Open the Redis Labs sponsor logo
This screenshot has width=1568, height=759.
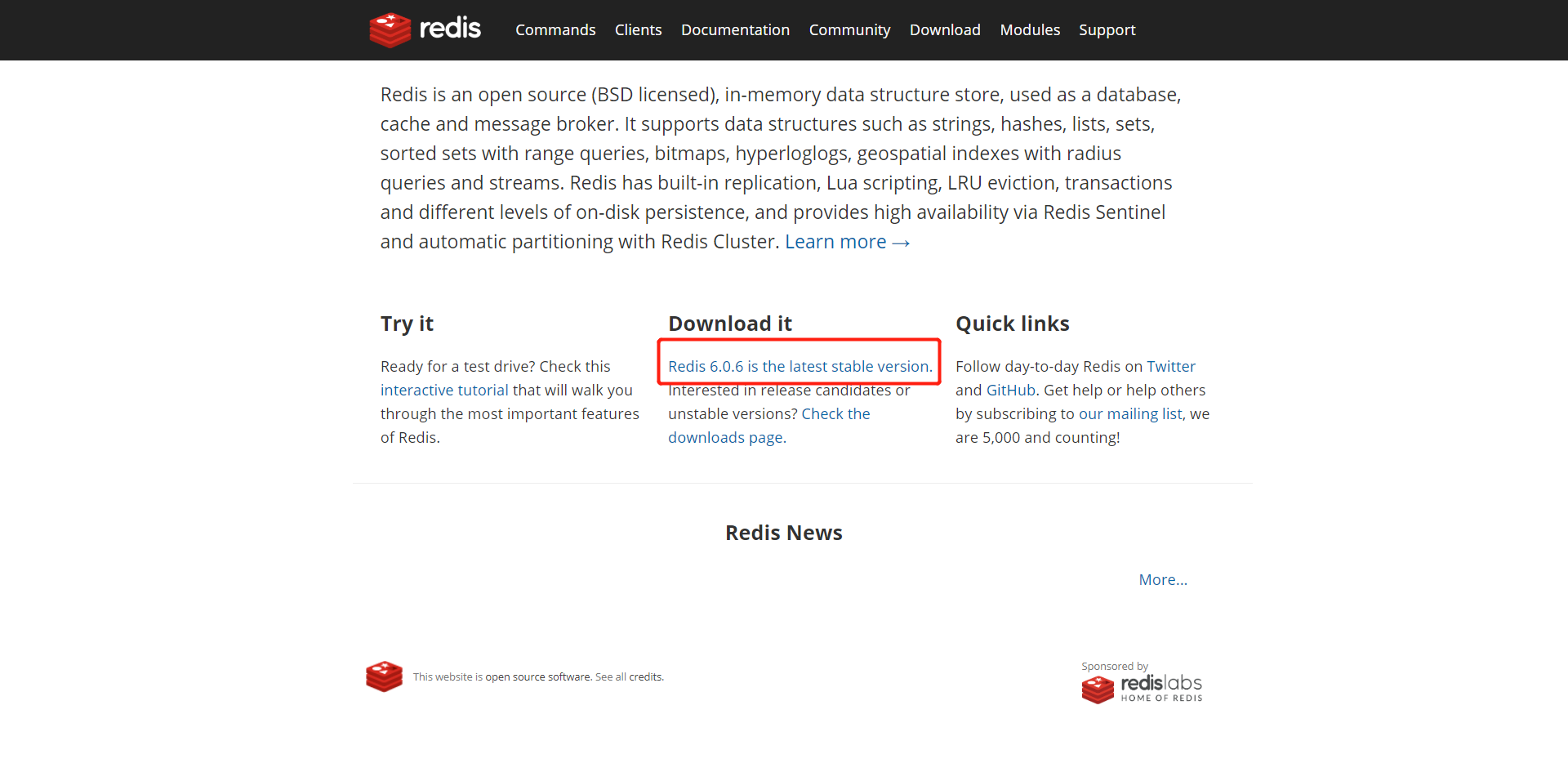[x=1142, y=688]
